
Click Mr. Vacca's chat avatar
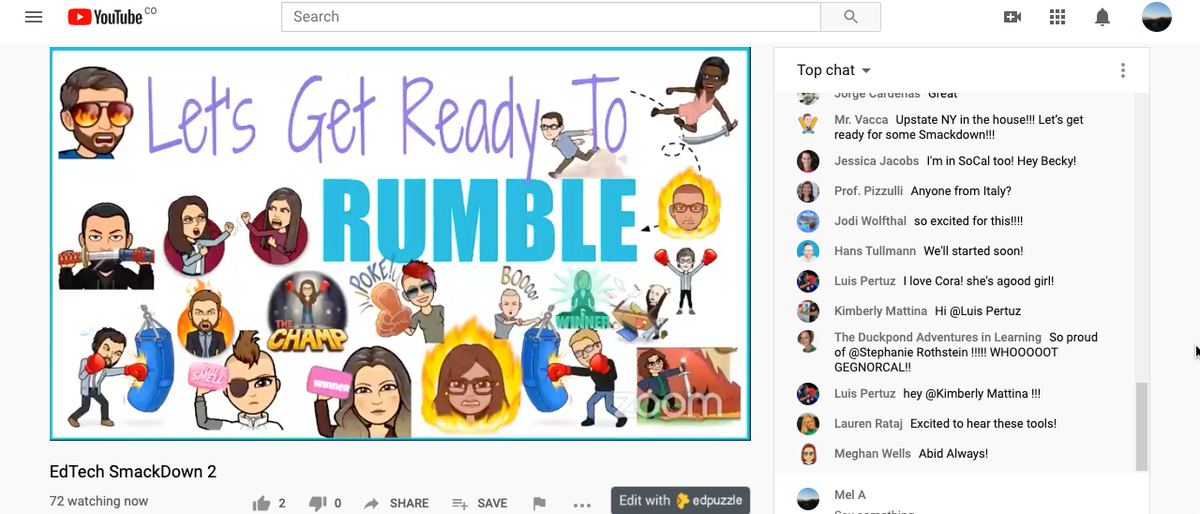808,124
